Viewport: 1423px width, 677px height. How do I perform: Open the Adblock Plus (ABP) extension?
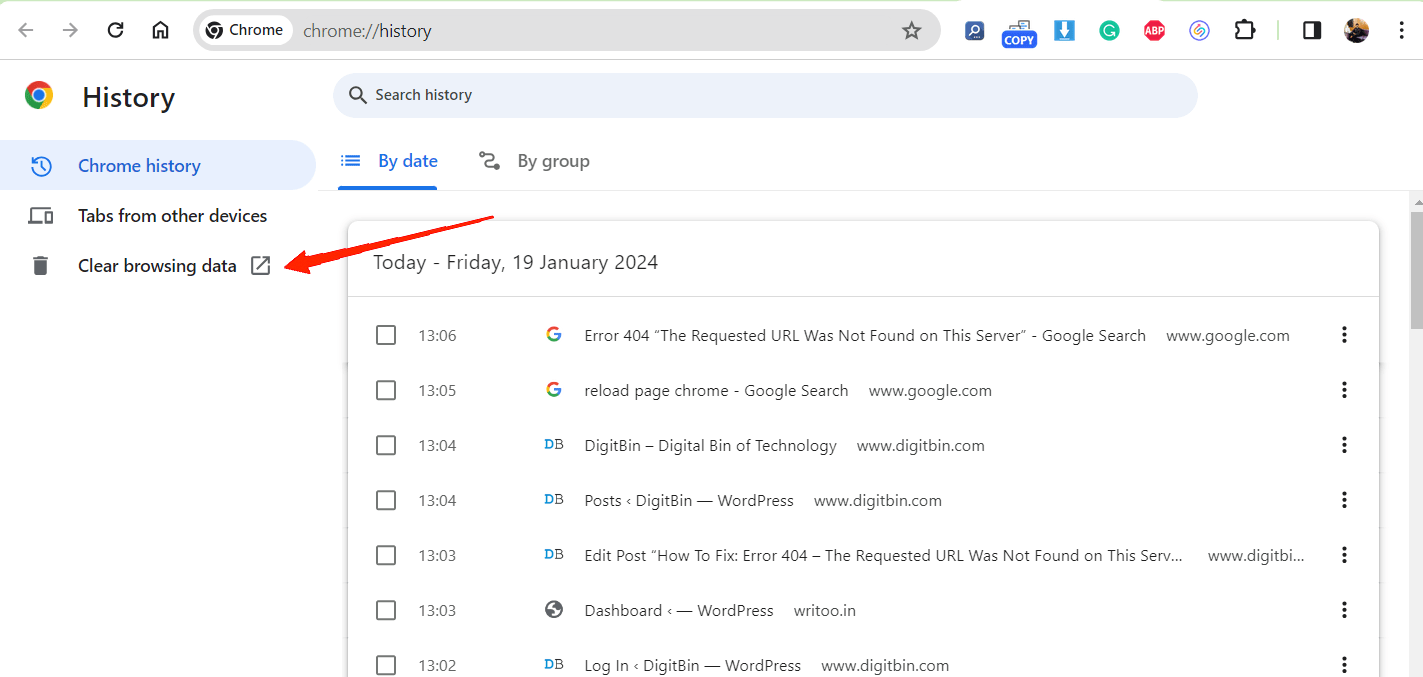coord(1154,30)
